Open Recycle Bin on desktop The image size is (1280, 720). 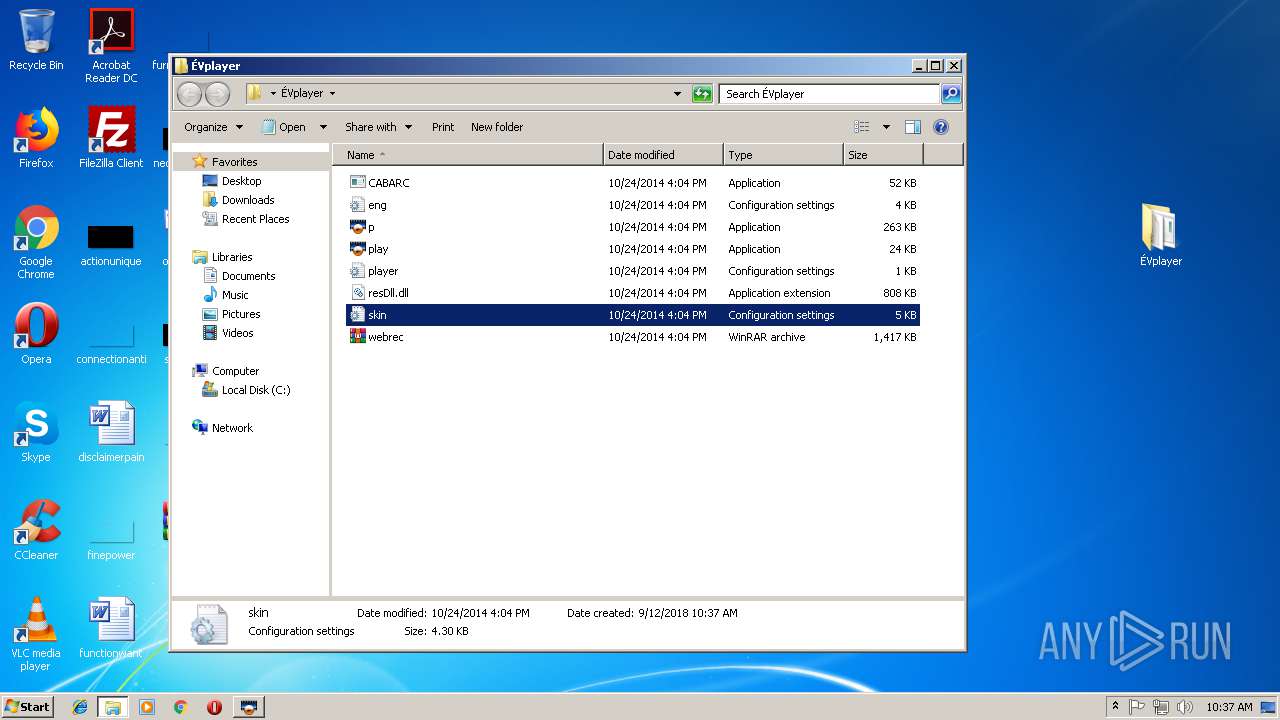tap(36, 40)
